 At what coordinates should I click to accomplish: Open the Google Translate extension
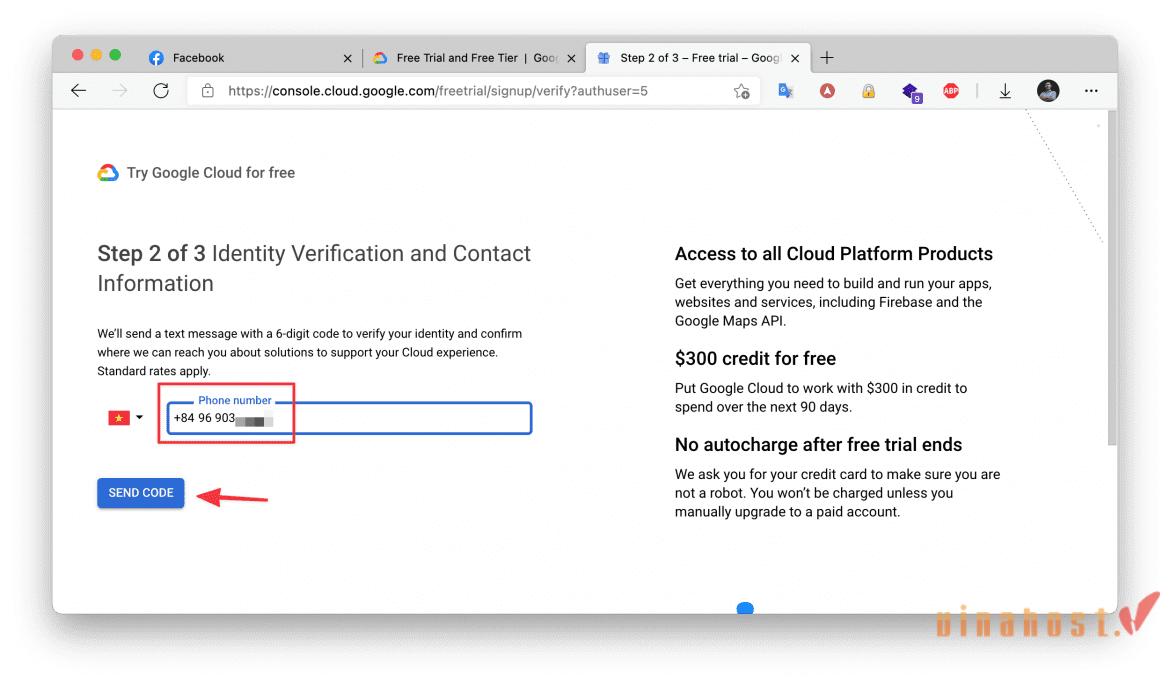pyautogui.click(x=786, y=90)
